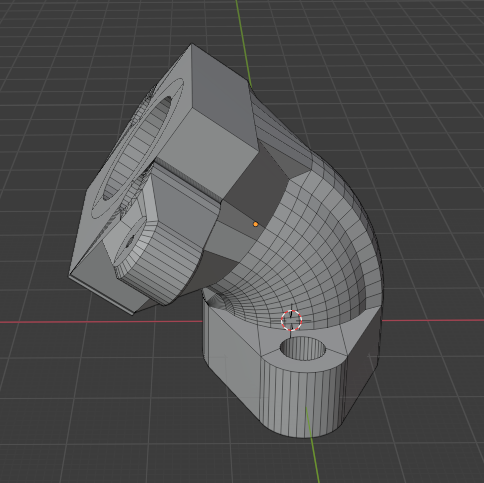
Task: Click the small hole on the hexagonal boss
Action: tap(130, 241)
